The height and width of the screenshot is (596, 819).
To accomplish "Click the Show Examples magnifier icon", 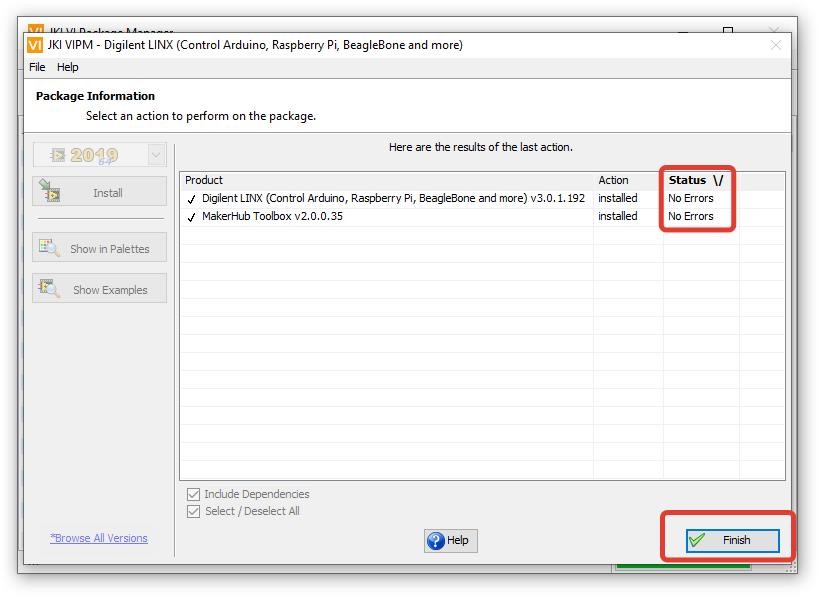I will point(48,290).
